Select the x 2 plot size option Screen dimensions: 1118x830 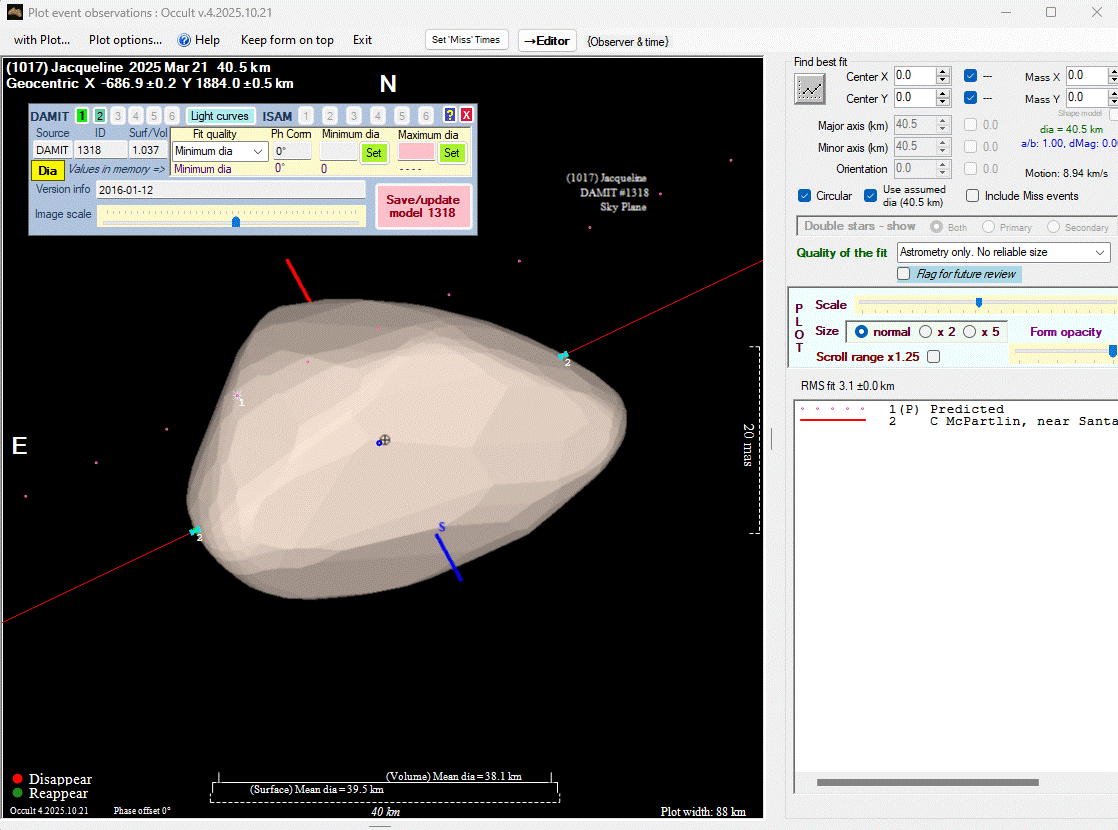click(925, 332)
